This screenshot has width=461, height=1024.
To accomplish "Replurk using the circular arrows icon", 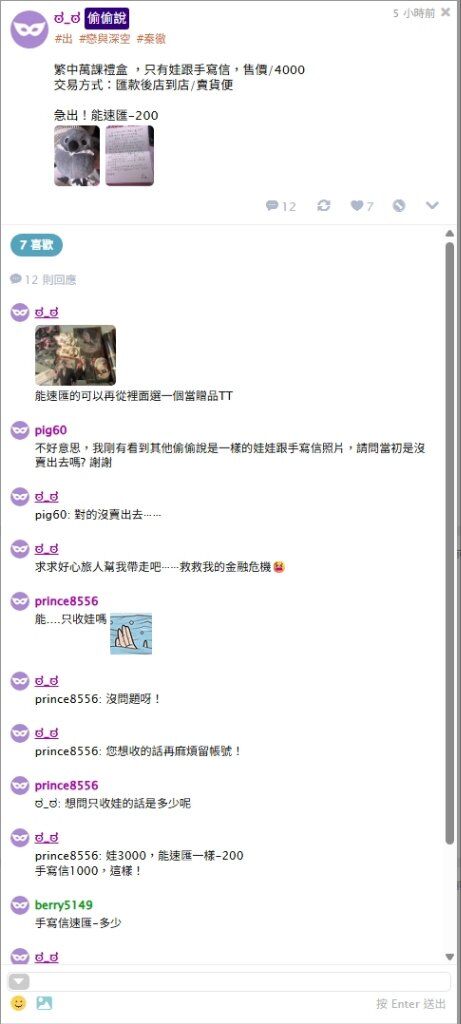I will 324,206.
